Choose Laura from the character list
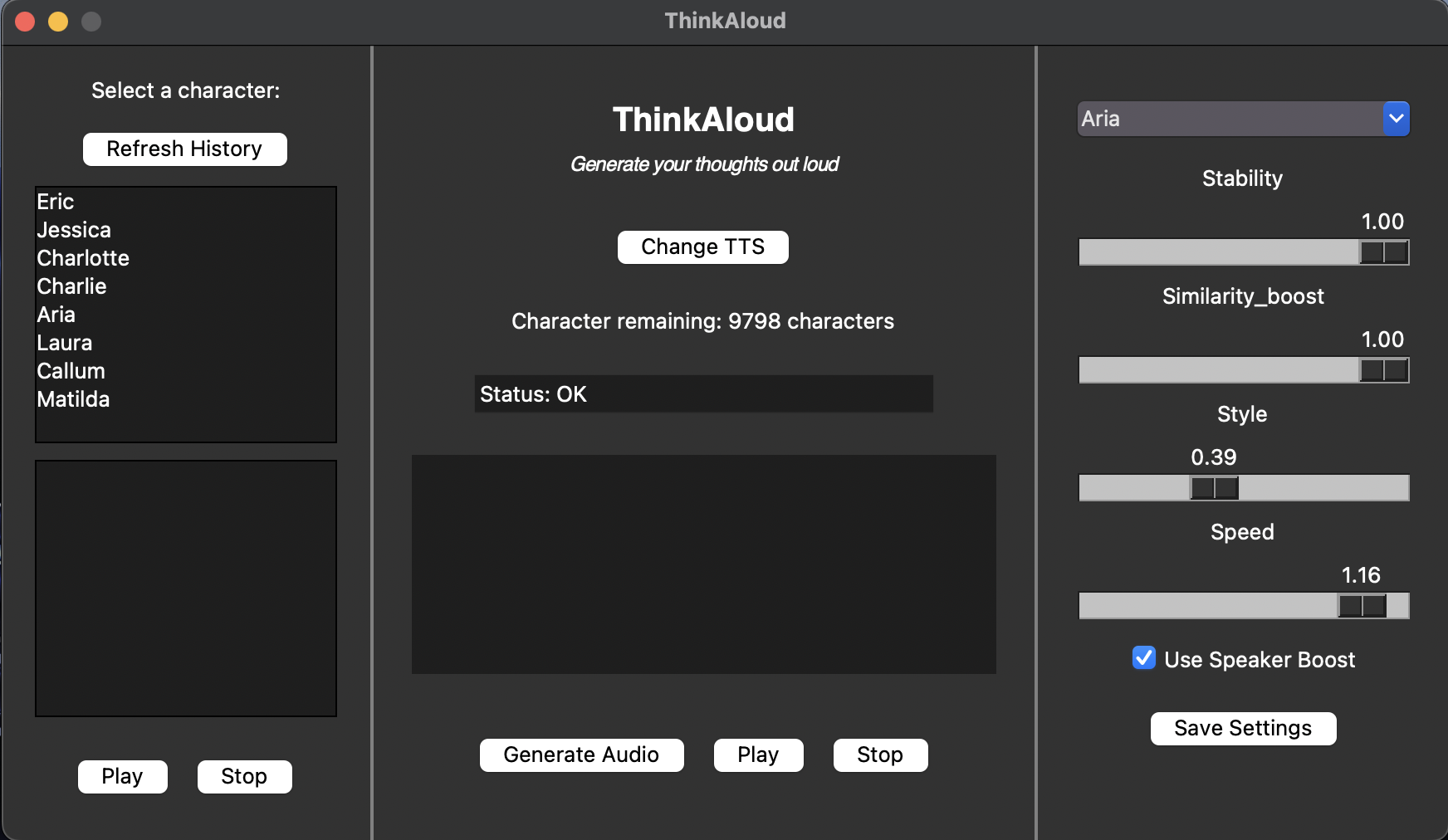This screenshot has width=1448, height=840. click(185, 343)
